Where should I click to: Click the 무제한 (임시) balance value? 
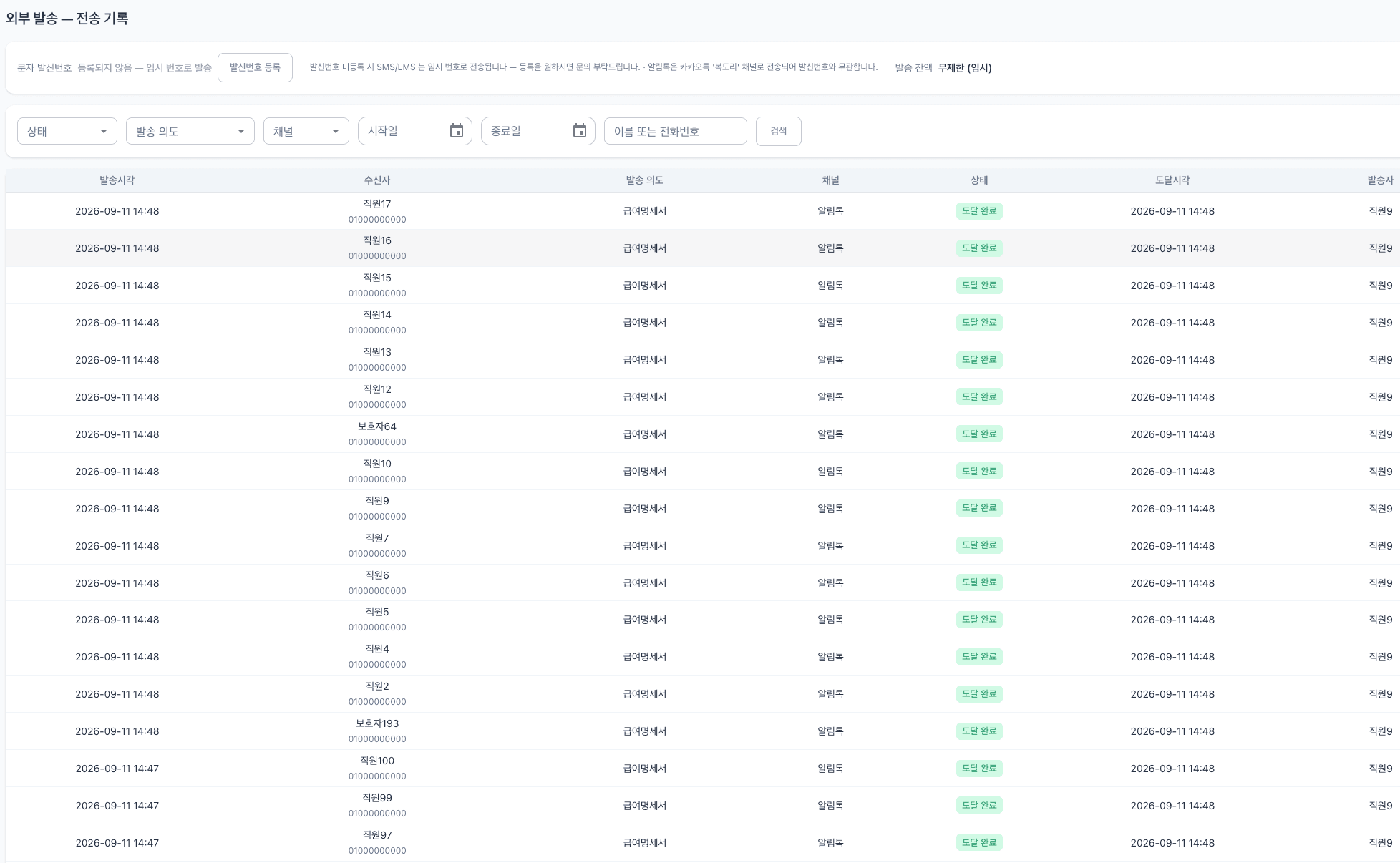coord(965,68)
